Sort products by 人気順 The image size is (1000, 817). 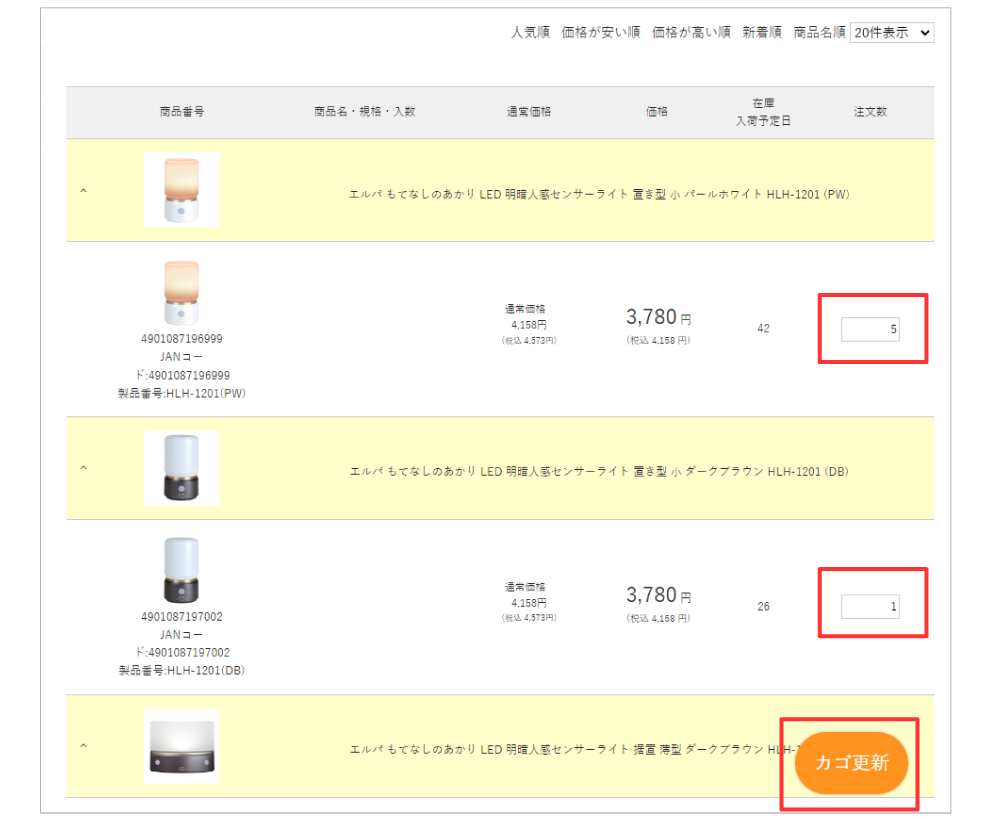[530, 32]
